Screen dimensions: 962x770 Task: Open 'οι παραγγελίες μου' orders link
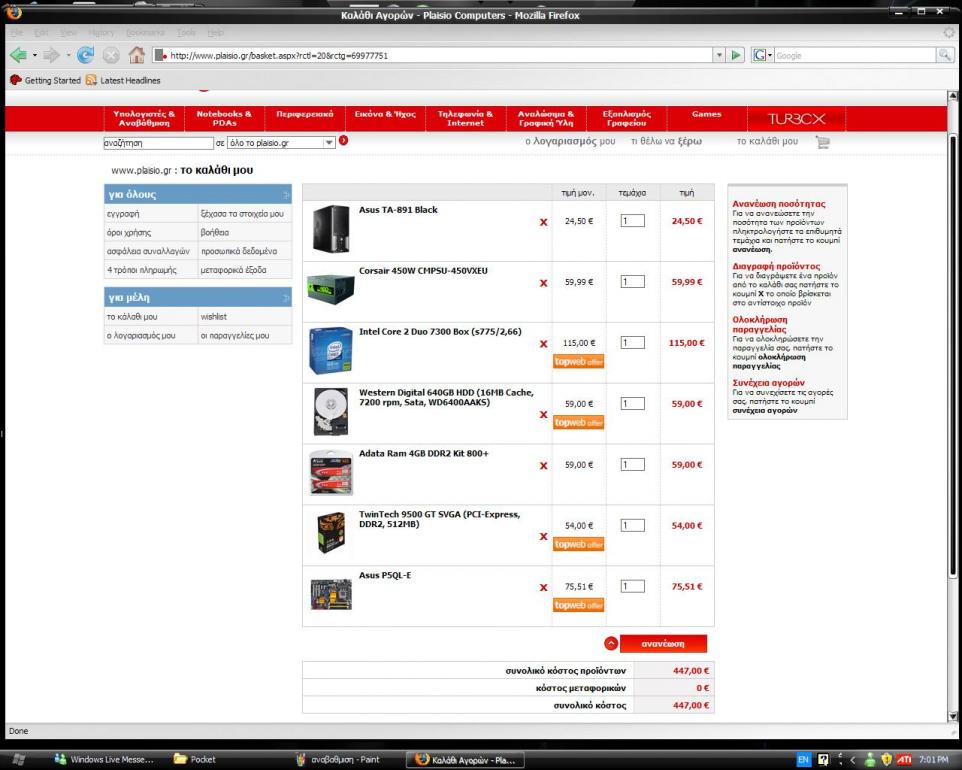click(235, 336)
